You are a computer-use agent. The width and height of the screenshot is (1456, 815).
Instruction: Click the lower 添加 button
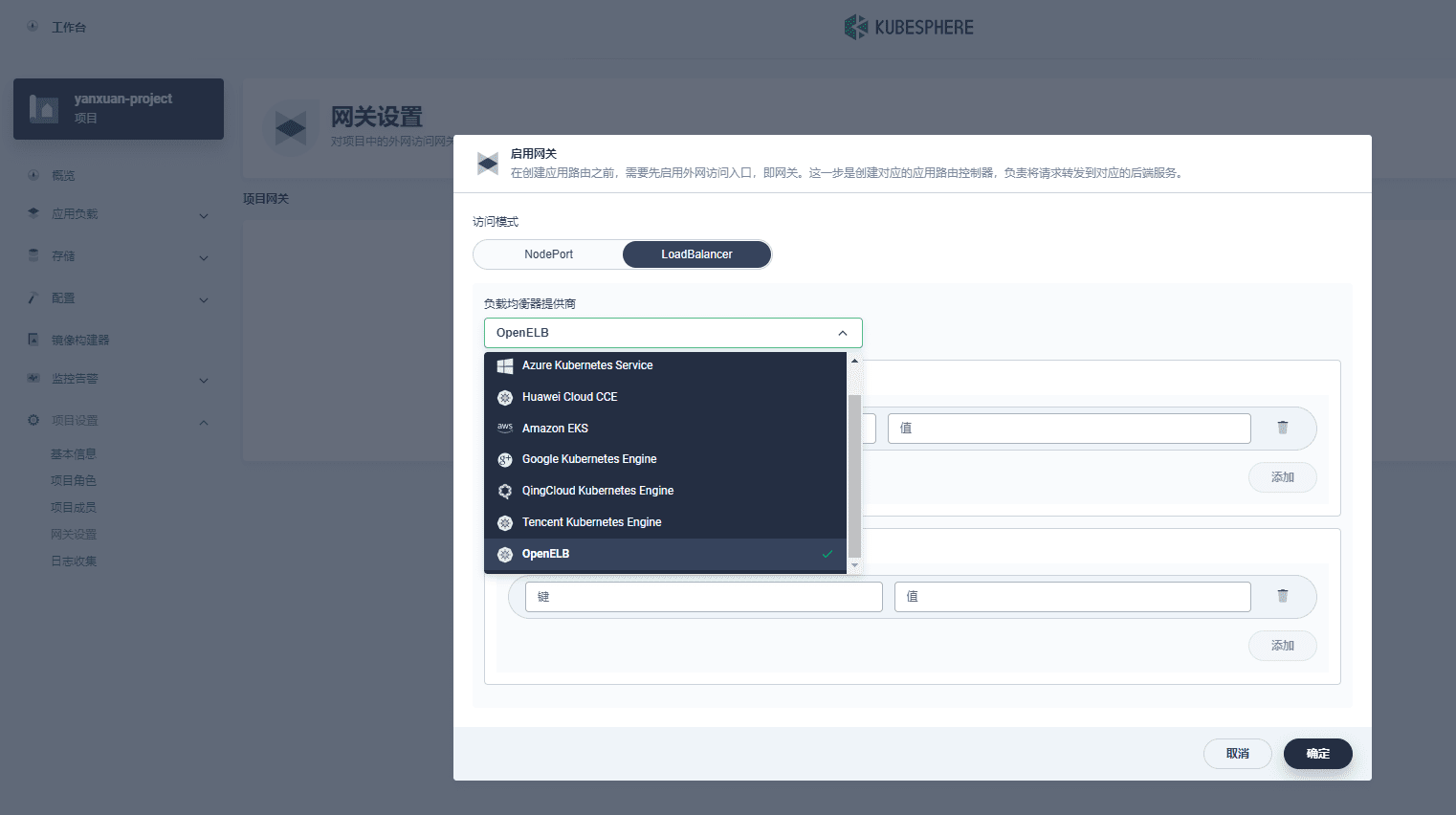click(x=1283, y=646)
